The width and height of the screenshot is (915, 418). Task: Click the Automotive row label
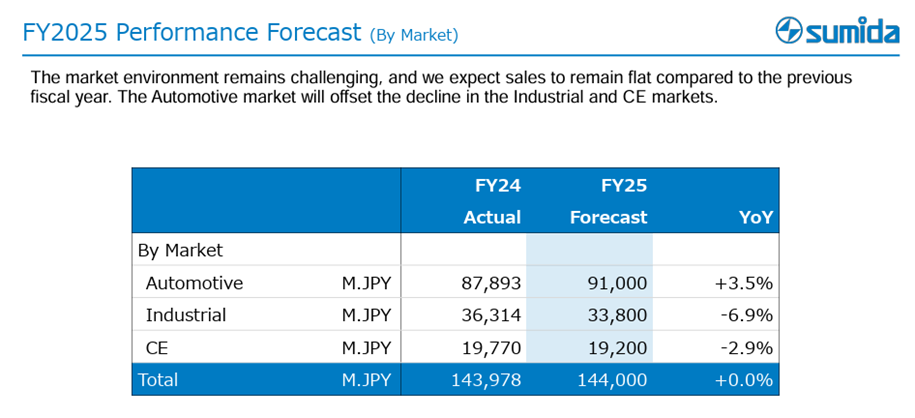click(194, 283)
